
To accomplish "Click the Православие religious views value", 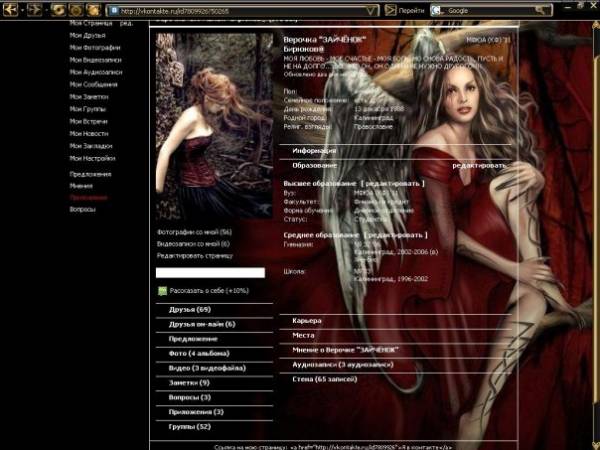I will (x=373, y=127).
